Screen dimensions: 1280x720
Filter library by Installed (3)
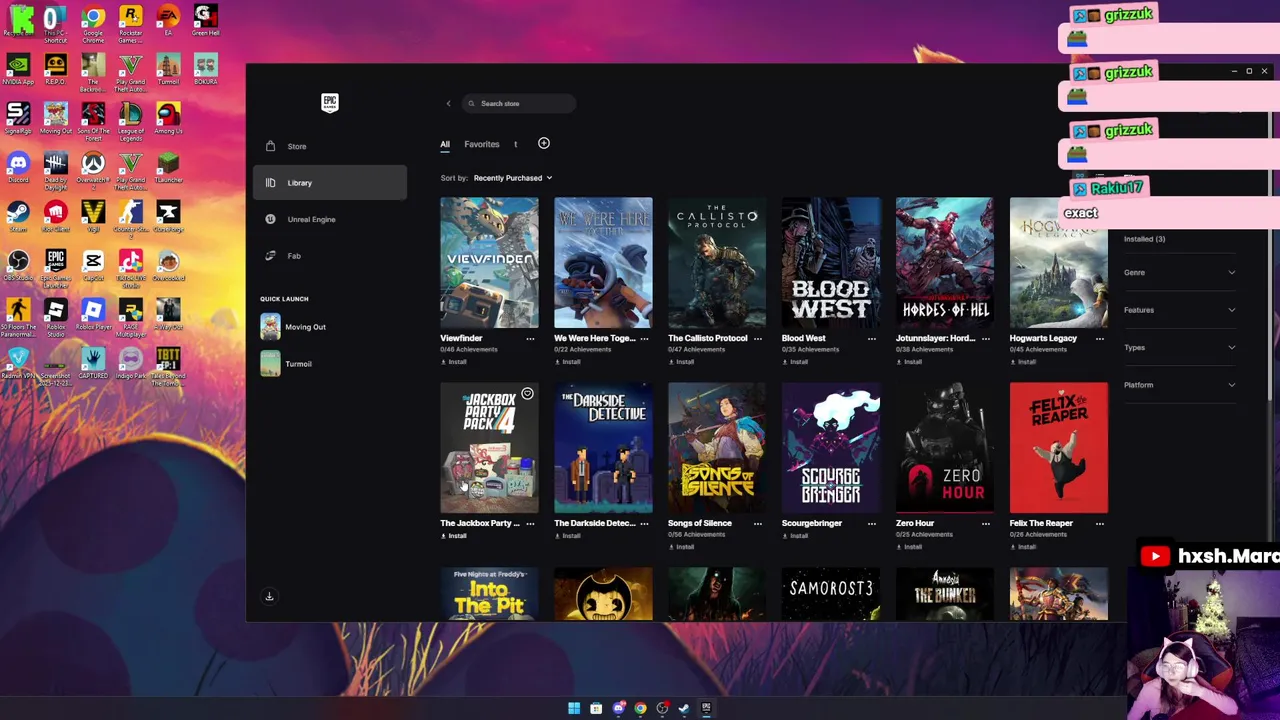[1144, 239]
